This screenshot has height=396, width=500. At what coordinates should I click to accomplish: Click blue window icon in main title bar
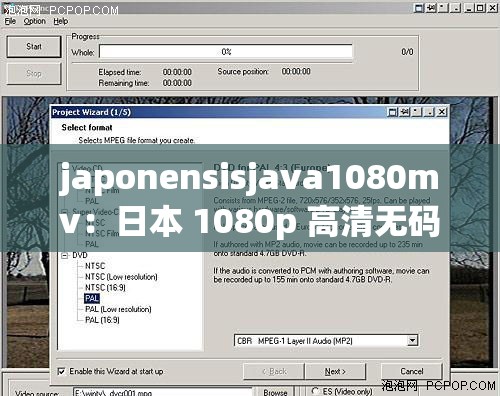coord(419,7)
